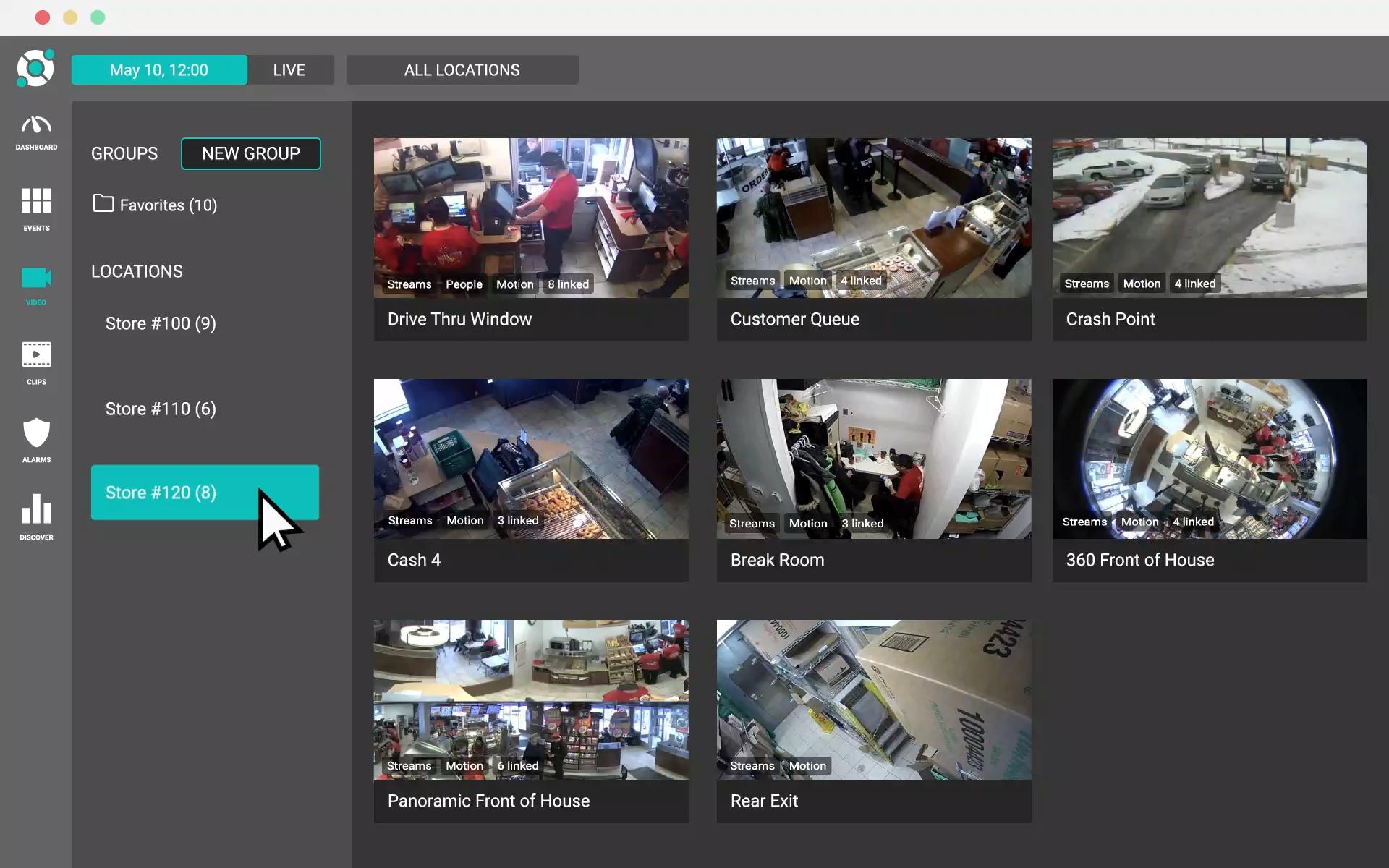Image resolution: width=1389 pixels, height=868 pixels.
Task: Click People tag on Drive Thru Window
Action: pos(464,284)
